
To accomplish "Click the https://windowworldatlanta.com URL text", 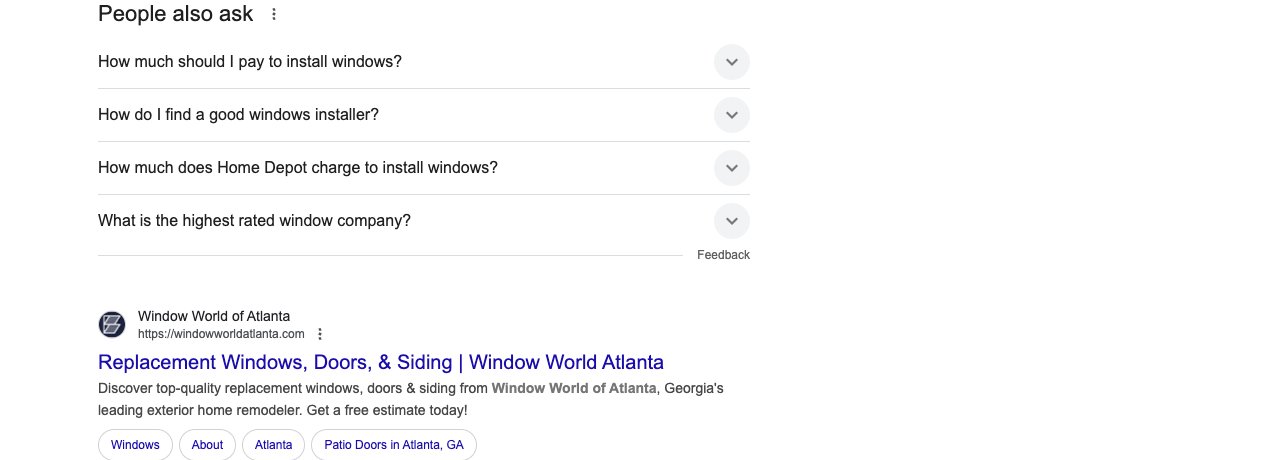I will [x=221, y=334].
